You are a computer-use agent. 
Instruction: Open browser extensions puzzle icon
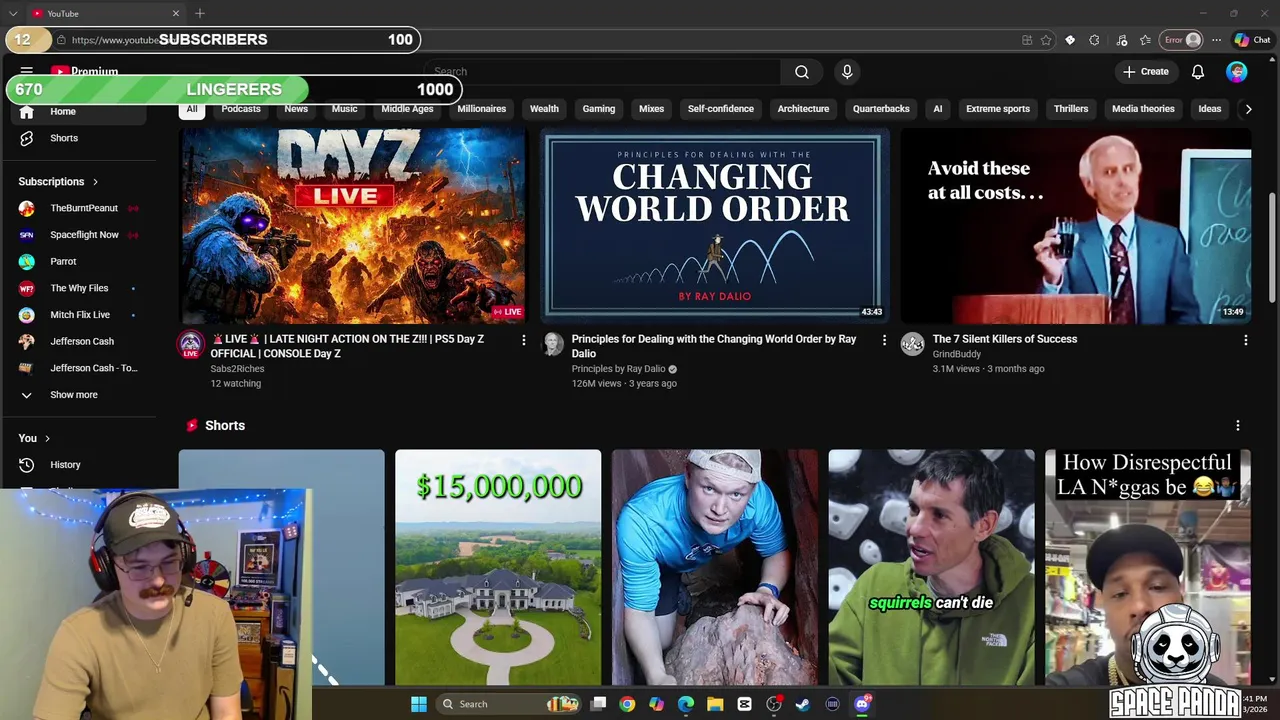pos(1094,40)
